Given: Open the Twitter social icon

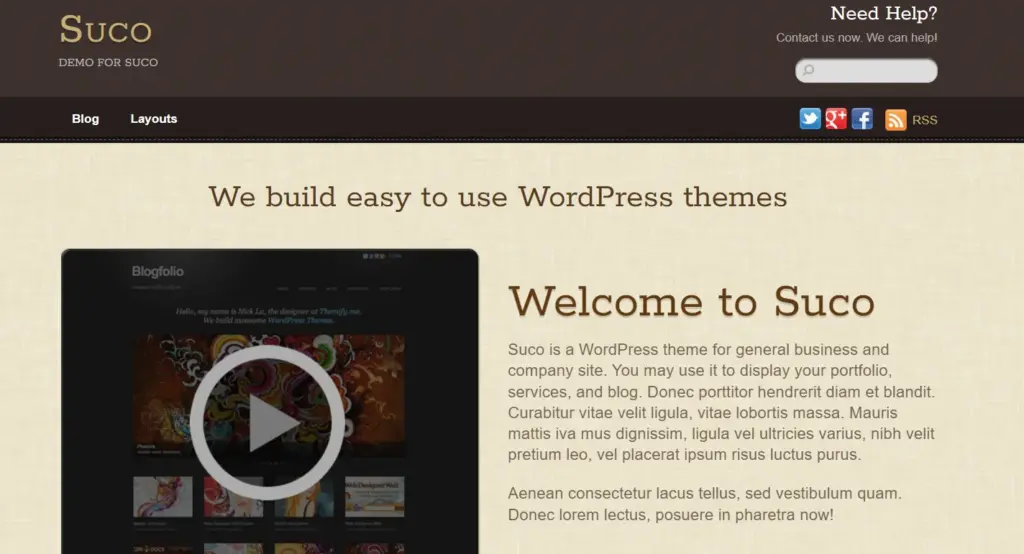Looking at the screenshot, I should point(810,119).
